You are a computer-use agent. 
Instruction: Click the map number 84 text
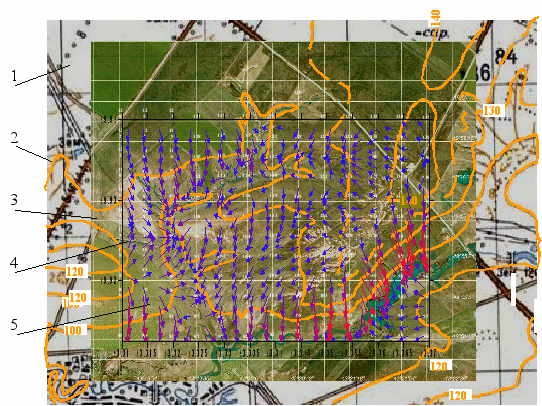click(506, 57)
